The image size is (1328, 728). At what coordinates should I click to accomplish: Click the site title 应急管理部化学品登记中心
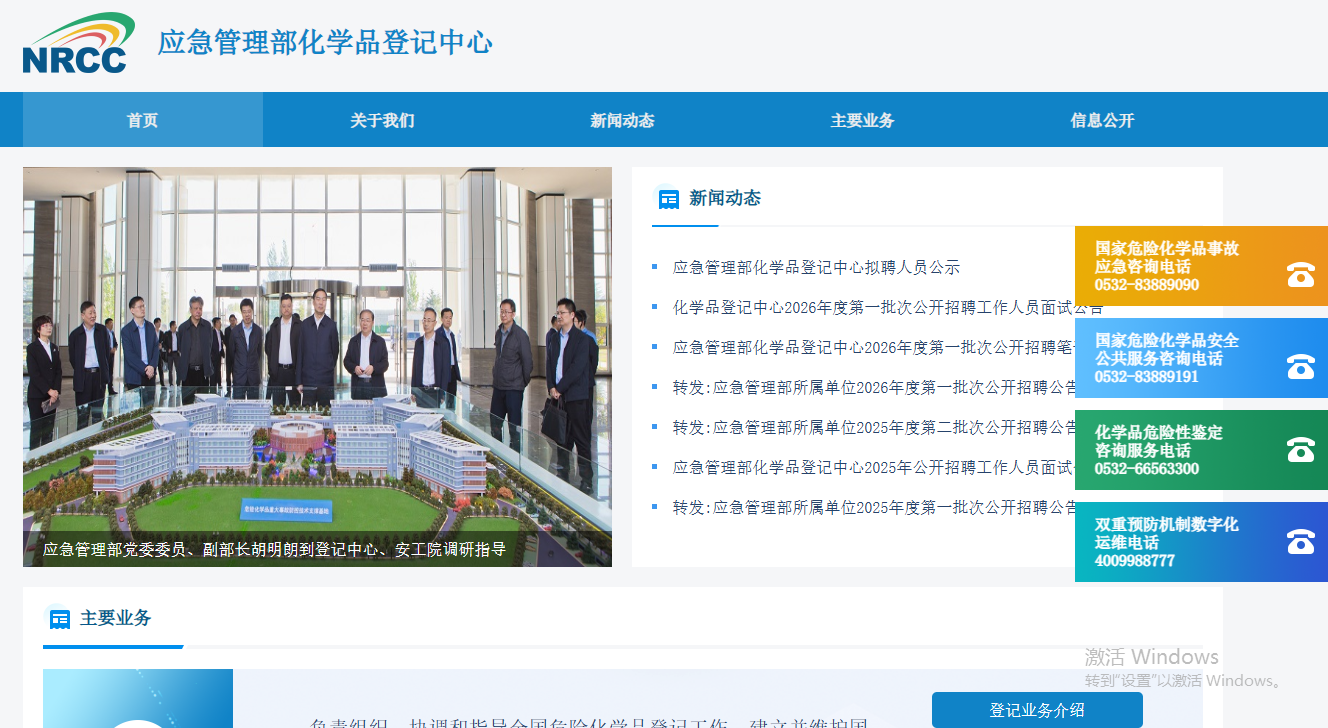[325, 43]
